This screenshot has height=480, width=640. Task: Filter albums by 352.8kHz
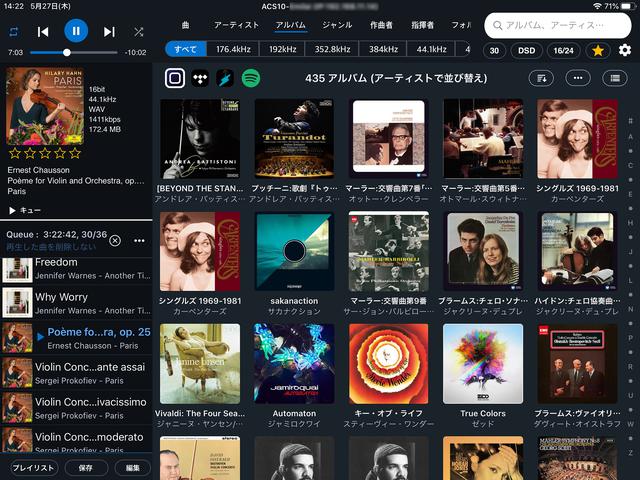click(332, 49)
